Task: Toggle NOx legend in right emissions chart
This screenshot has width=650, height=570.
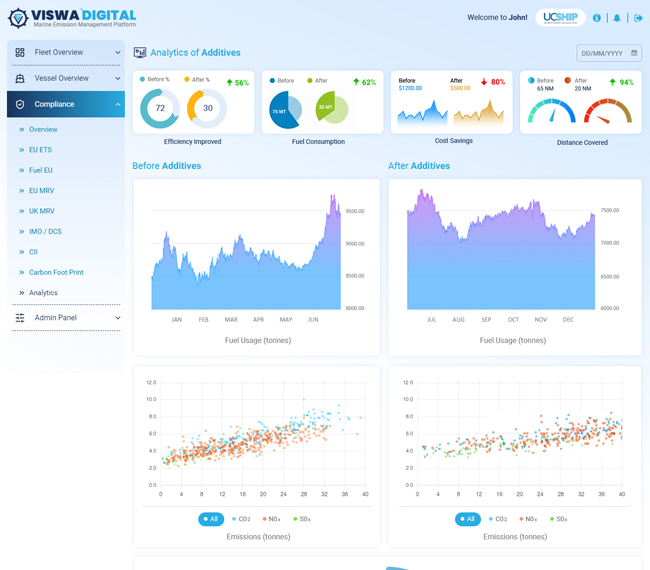Action: [x=528, y=519]
